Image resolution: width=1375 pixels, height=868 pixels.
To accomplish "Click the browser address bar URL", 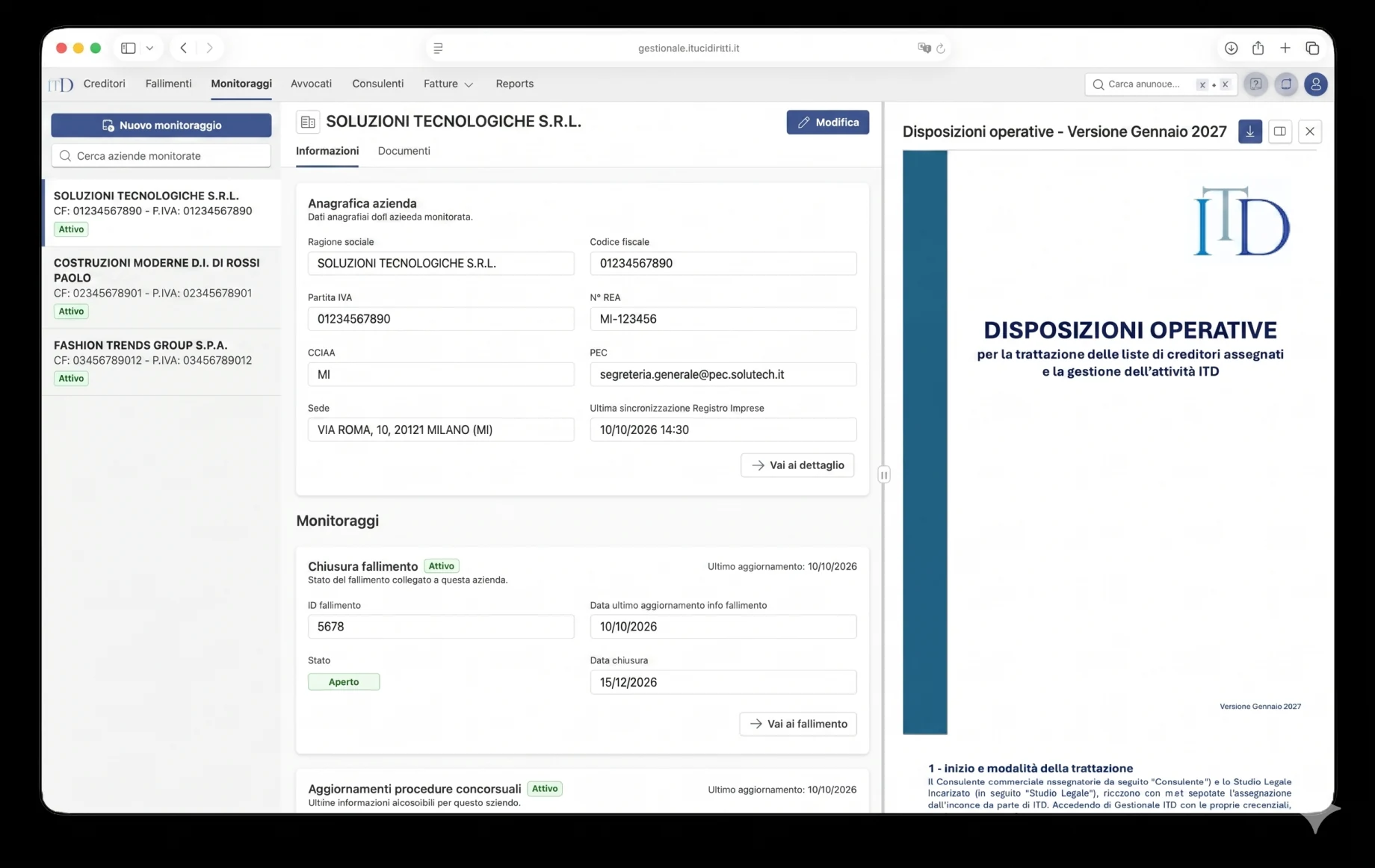I will tap(688, 48).
